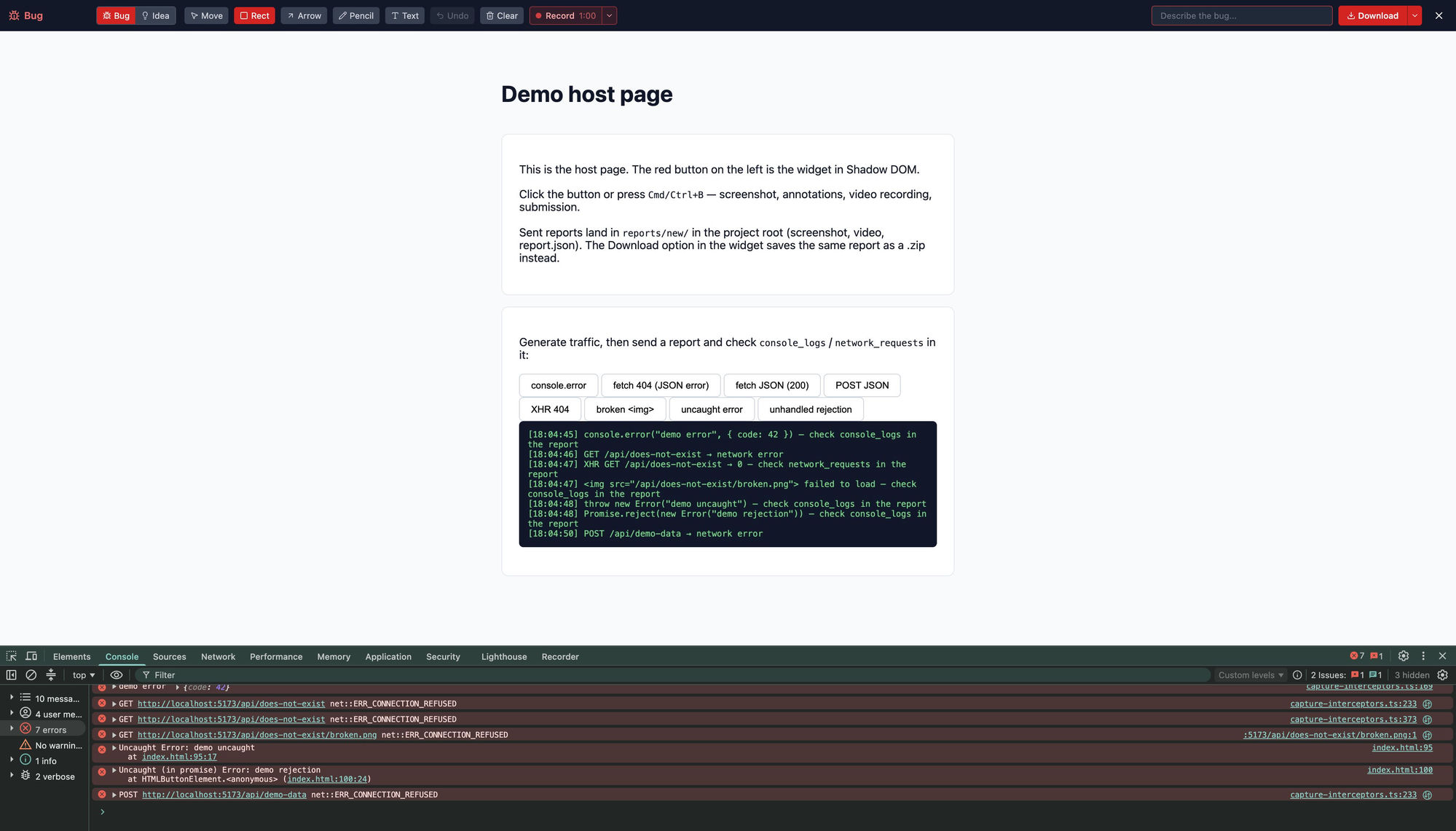Focus the Describe the bug input field
Image resolution: width=1456 pixels, height=831 pixels.
(1242, 15)
